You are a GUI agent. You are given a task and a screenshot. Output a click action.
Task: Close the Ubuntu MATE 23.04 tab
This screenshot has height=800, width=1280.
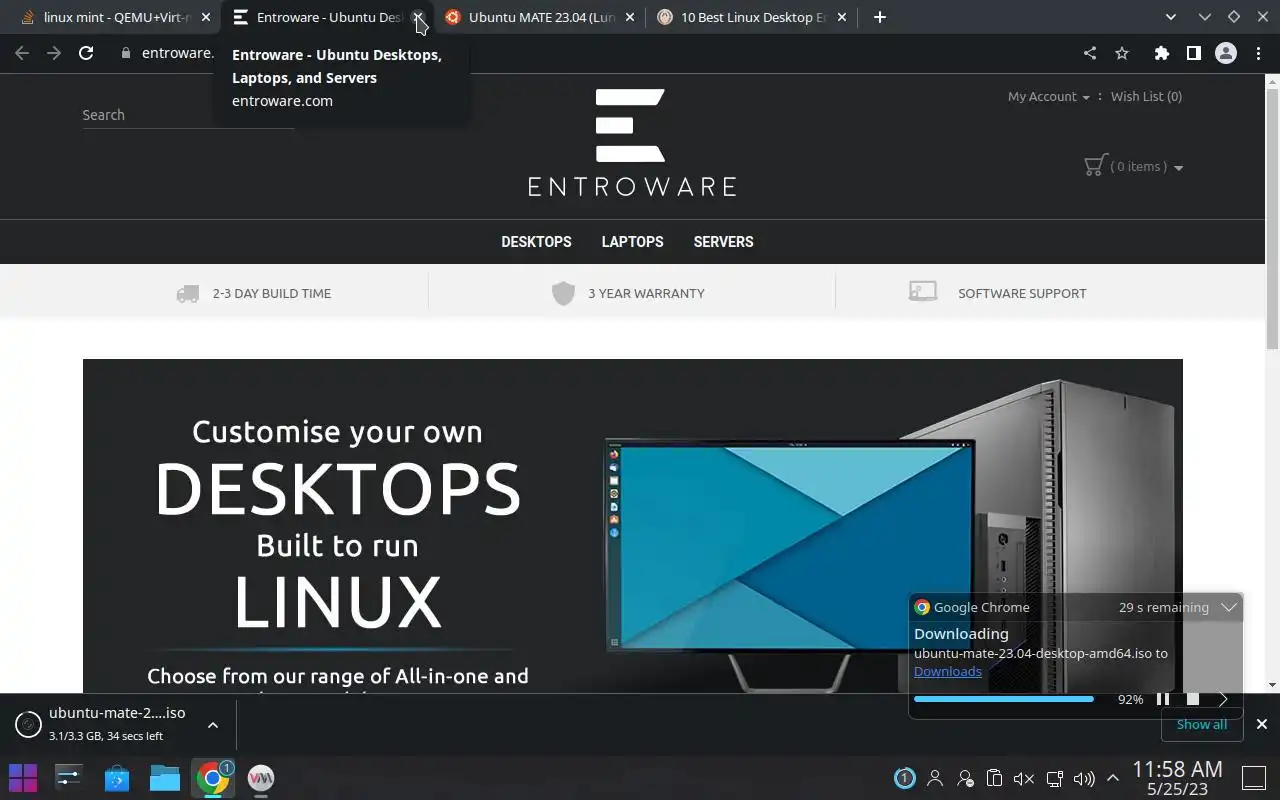[630, 17]
